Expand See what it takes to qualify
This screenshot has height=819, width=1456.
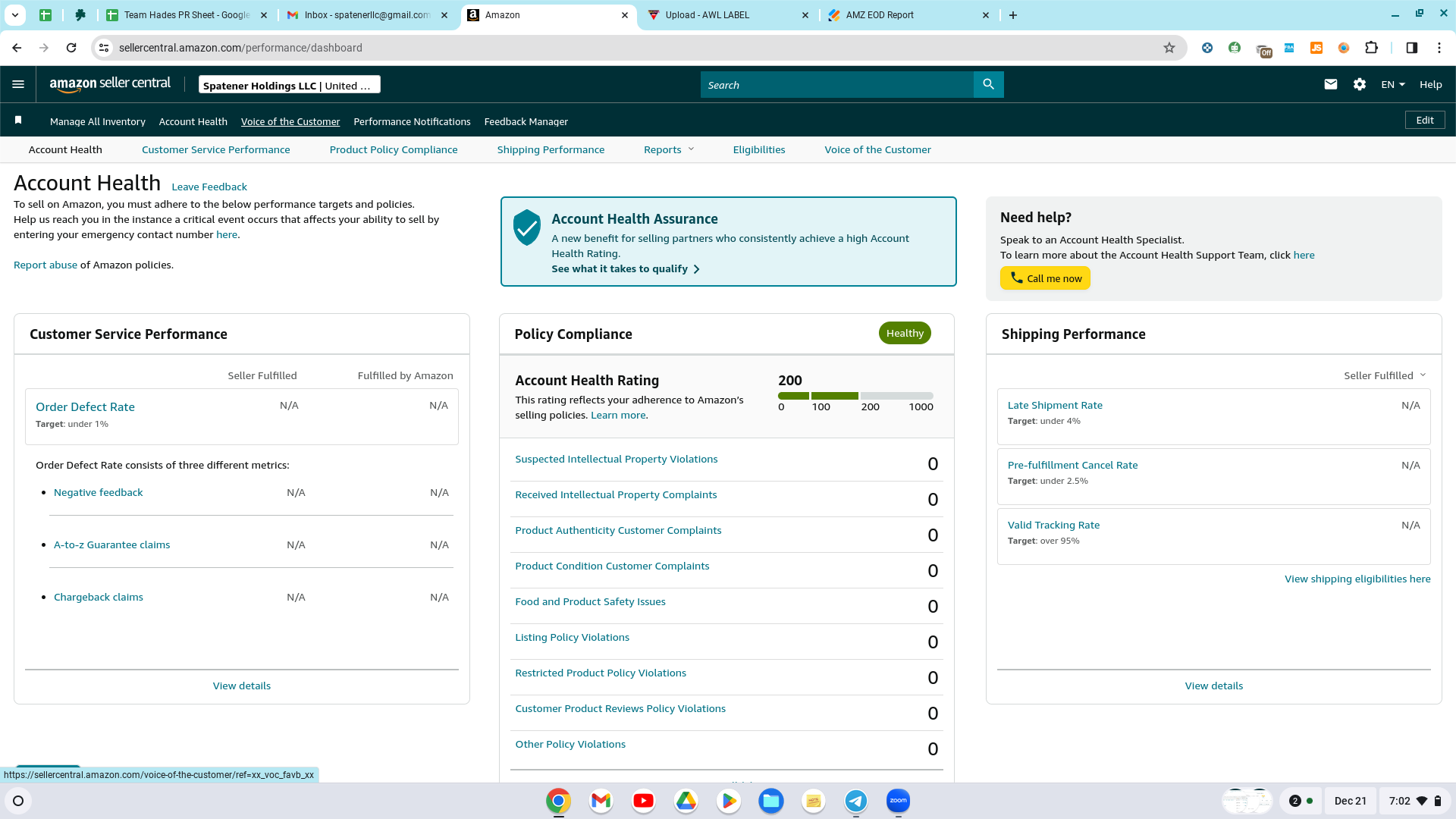(626, 269)
